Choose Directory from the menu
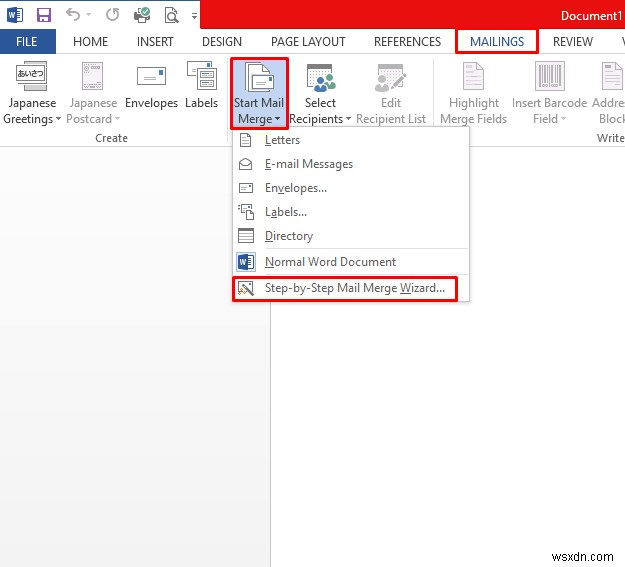The height and width of the screenshot is (567, 625). coord(351,236)
